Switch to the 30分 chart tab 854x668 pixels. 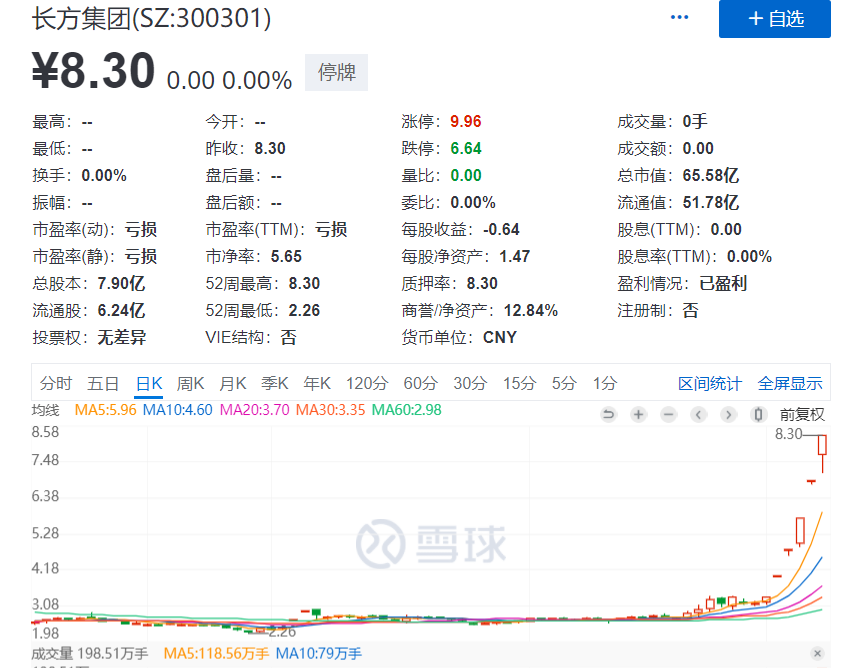tap(470, 384)
